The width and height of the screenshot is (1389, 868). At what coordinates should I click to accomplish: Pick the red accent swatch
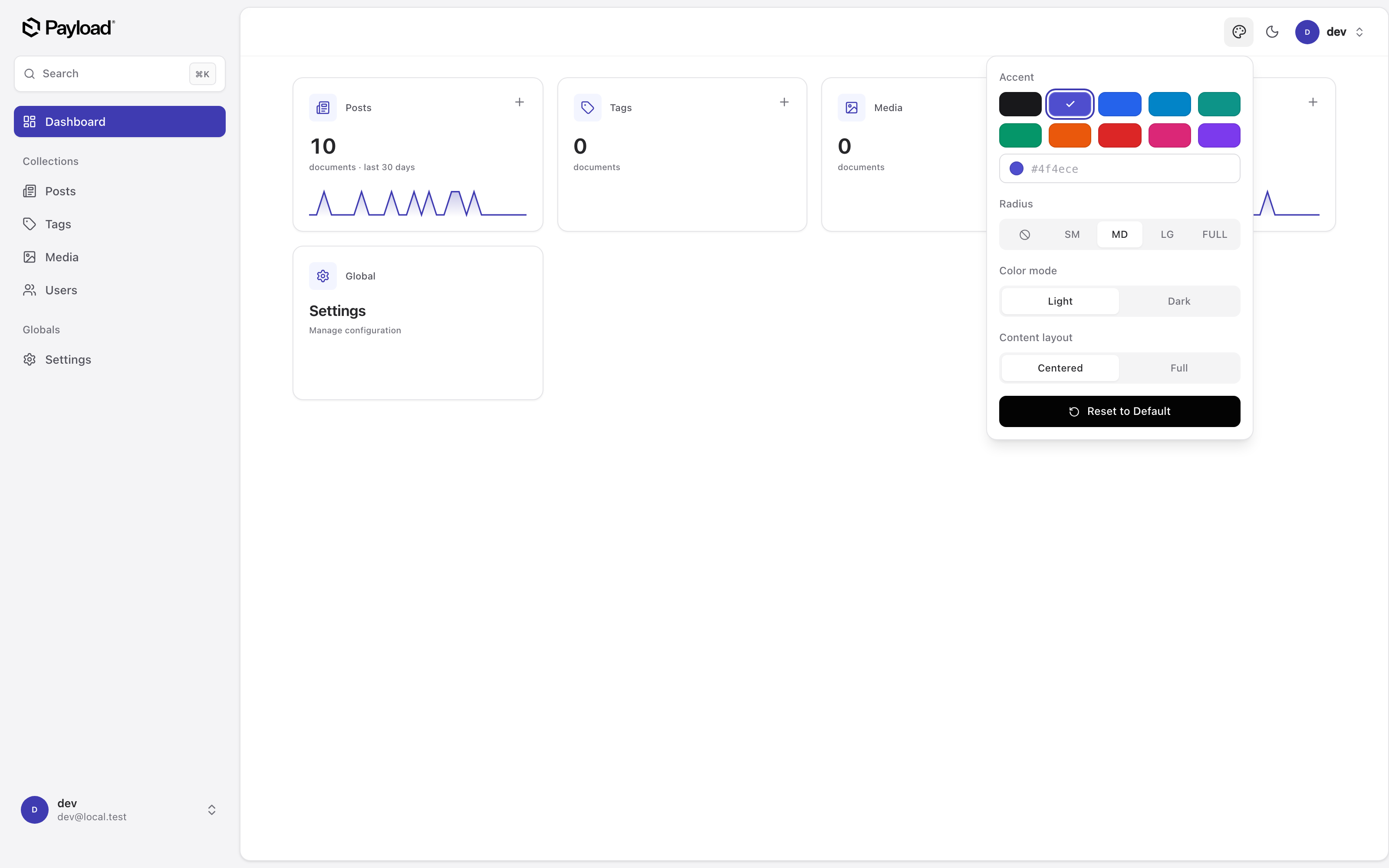point(1119,135)
